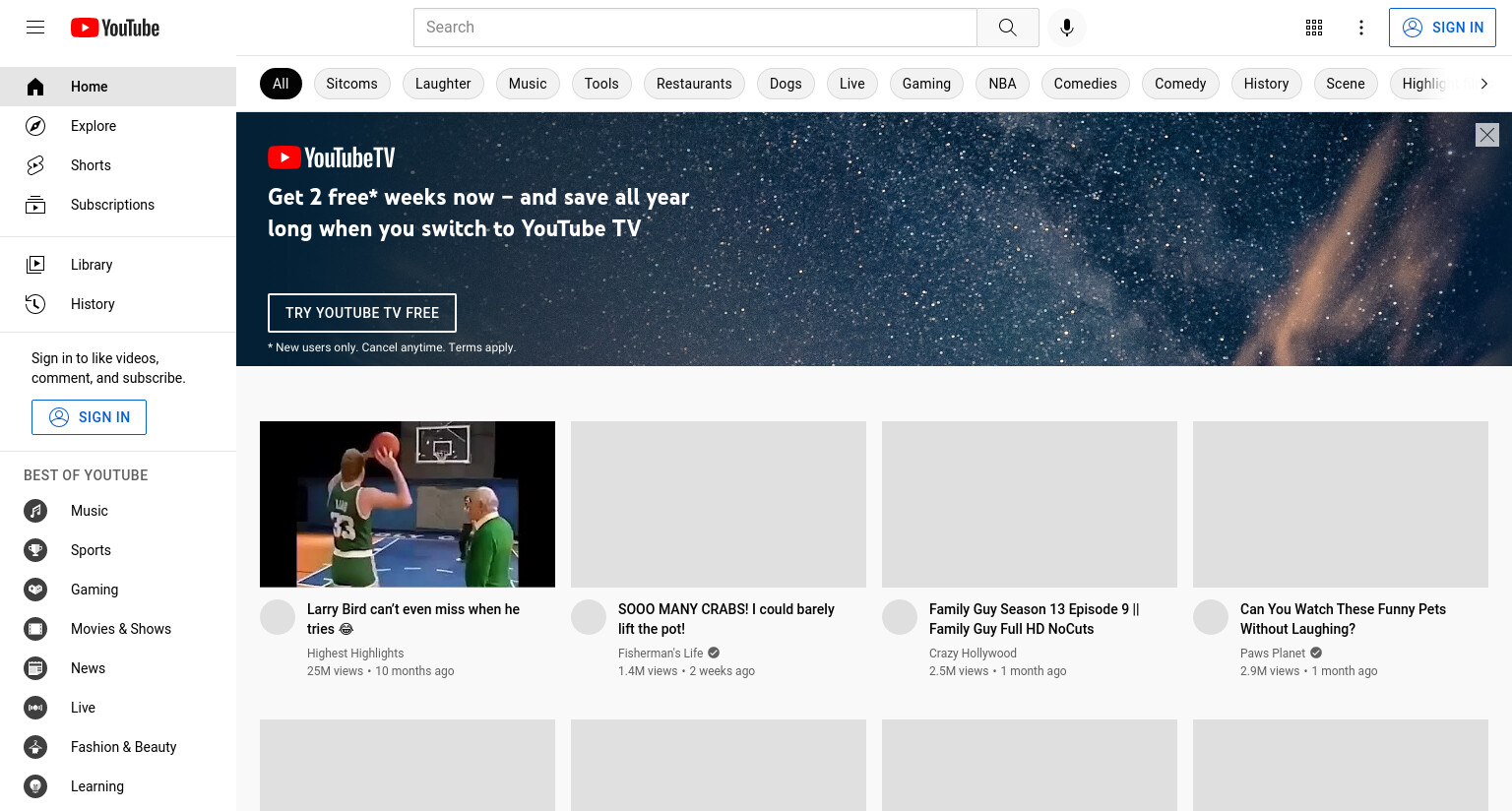Visit the Highest Highlights channel link
Viewport: 1512px width, 811px height.
[x=355, y=654]
